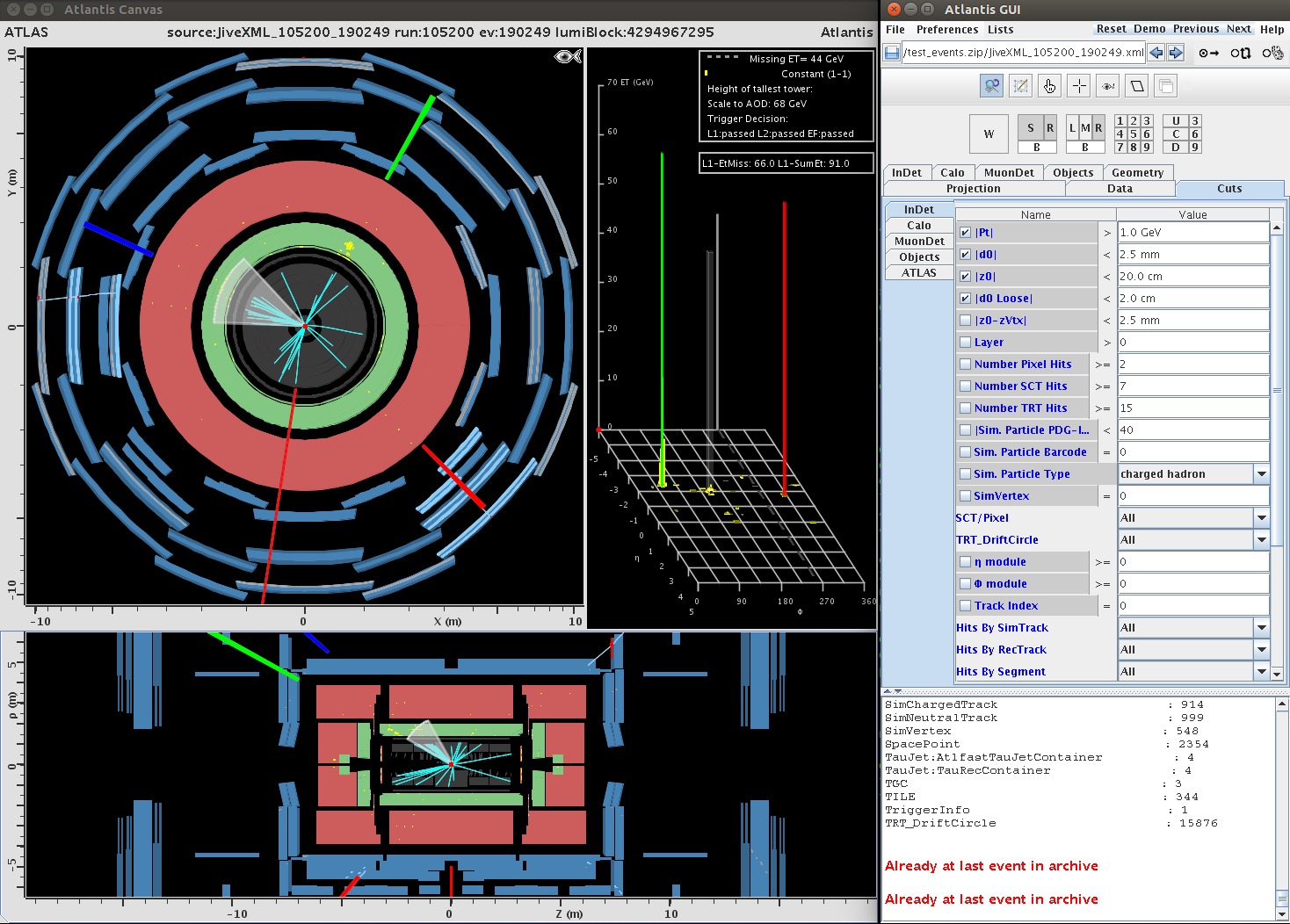Select window U in layout chooser
This screenshot has width=1290, height=924.
1176,121
